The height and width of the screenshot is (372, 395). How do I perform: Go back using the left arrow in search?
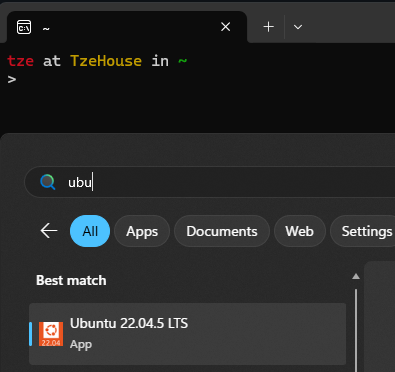tap(49, 231)
